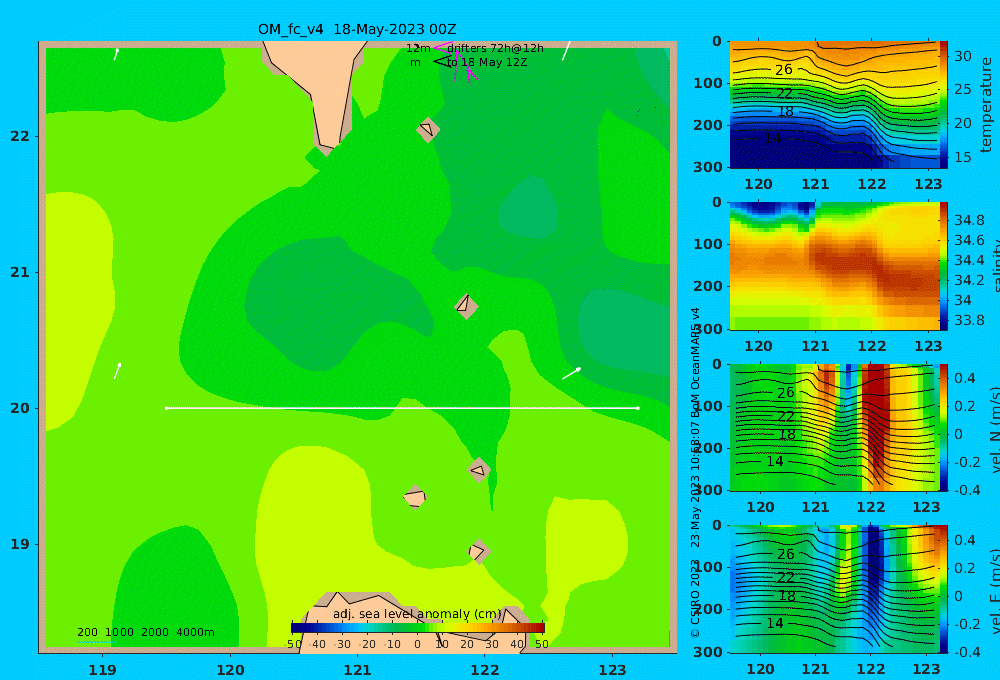Click the temperature section plot
The image size is (1000, 680).
834,105
